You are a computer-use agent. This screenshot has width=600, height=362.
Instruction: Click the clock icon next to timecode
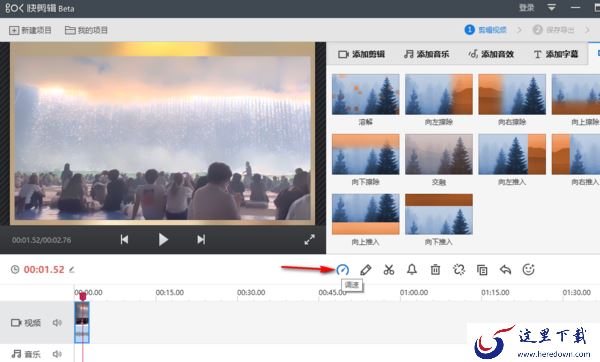(15, 269)
